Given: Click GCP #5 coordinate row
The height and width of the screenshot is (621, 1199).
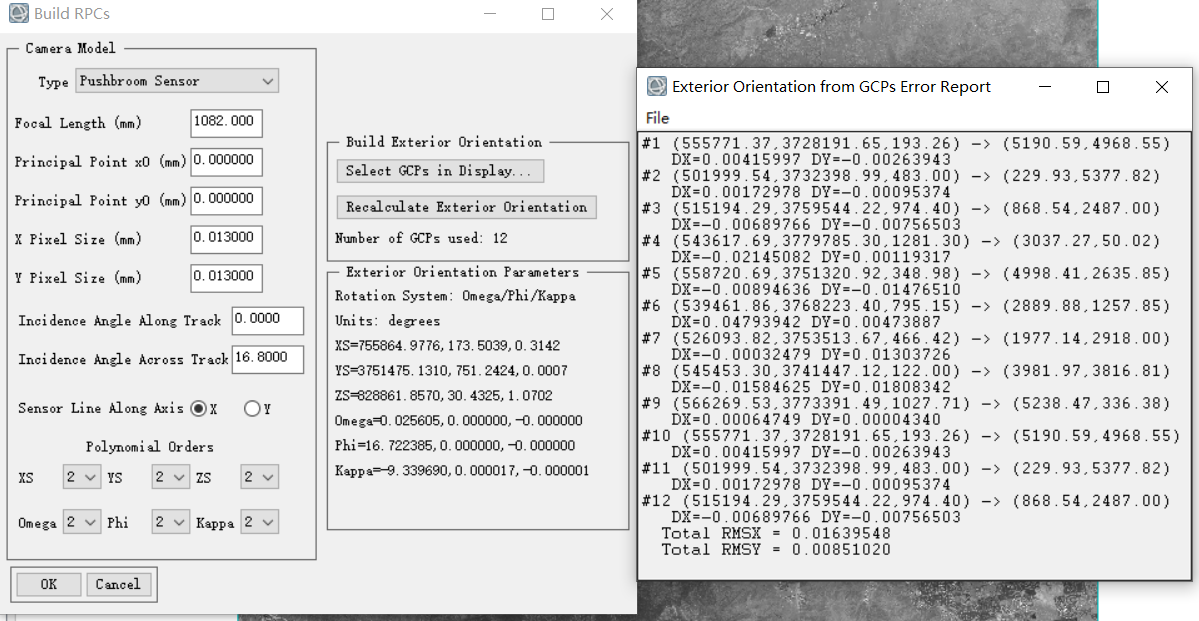Looking at the screenshot, I should click(906, 273).
